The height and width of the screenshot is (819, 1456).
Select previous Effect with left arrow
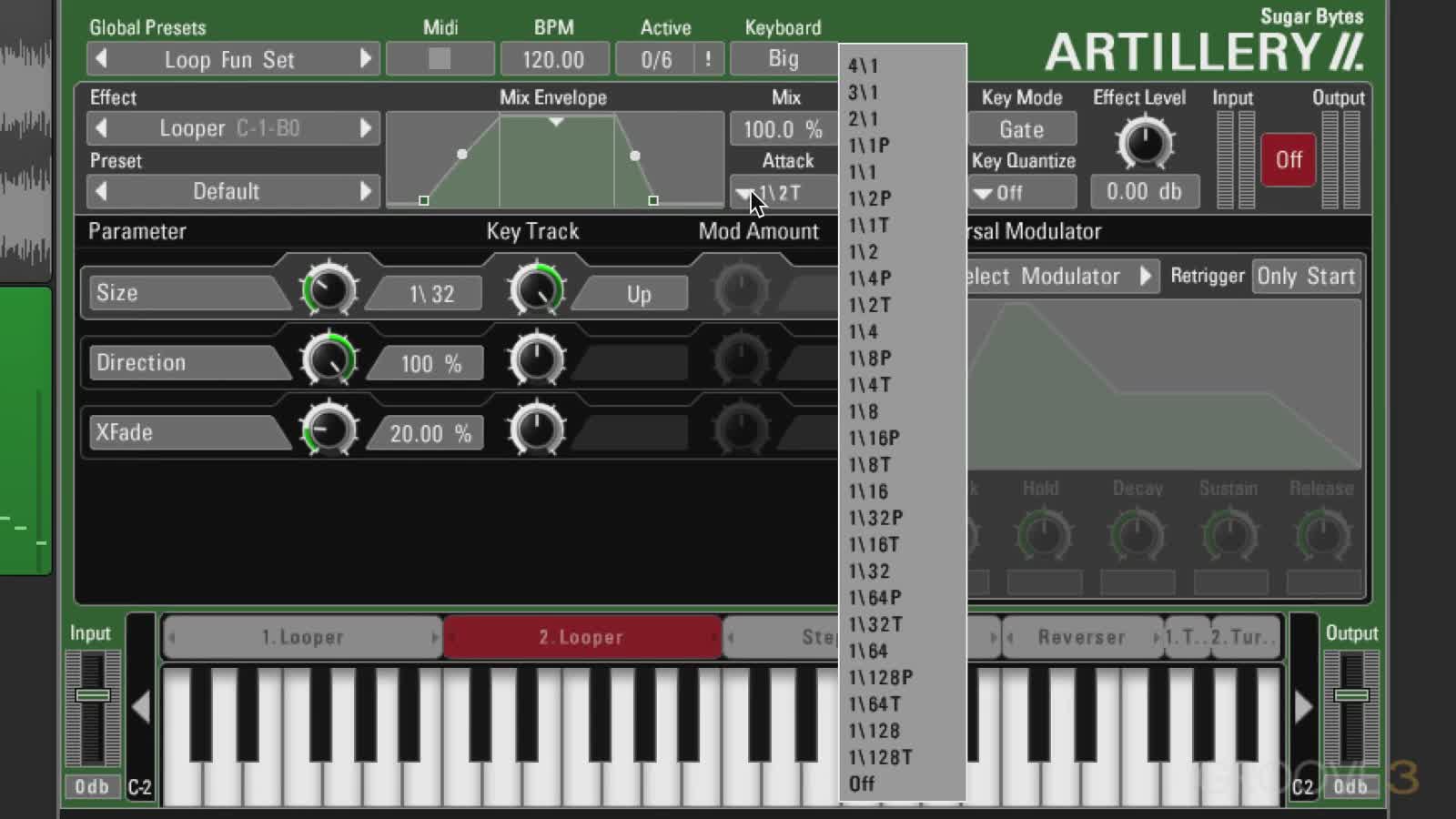point(101,128)
